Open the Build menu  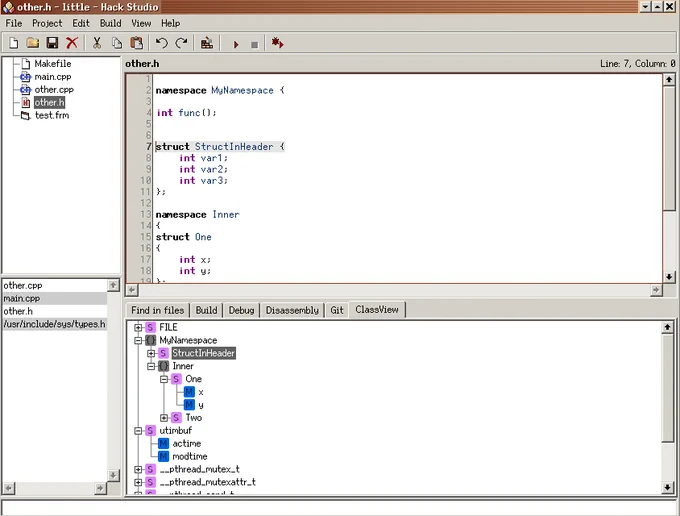tap(111, 23)
